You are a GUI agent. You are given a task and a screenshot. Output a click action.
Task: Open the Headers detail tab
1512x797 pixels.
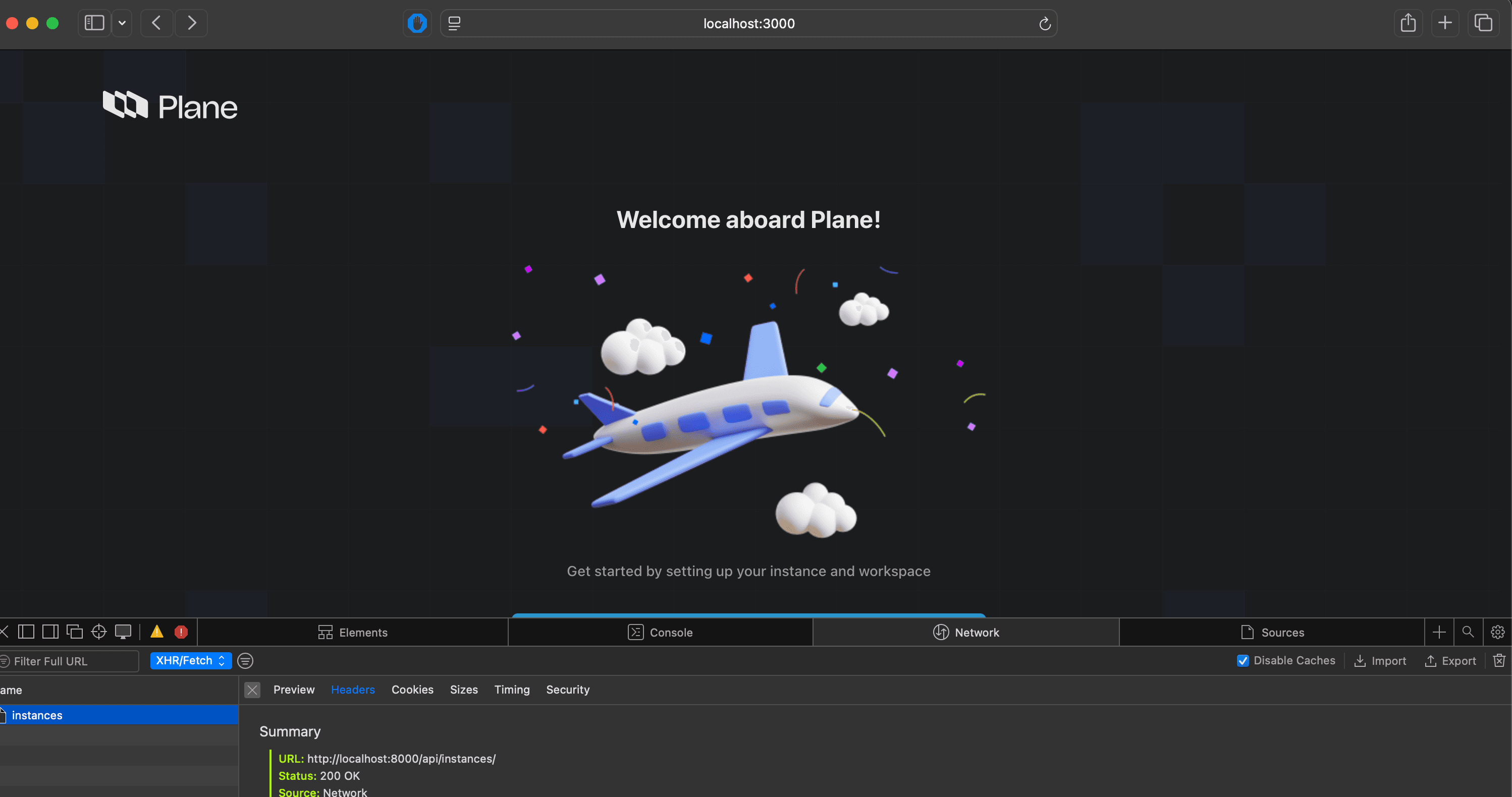click(x=353, y=690)
